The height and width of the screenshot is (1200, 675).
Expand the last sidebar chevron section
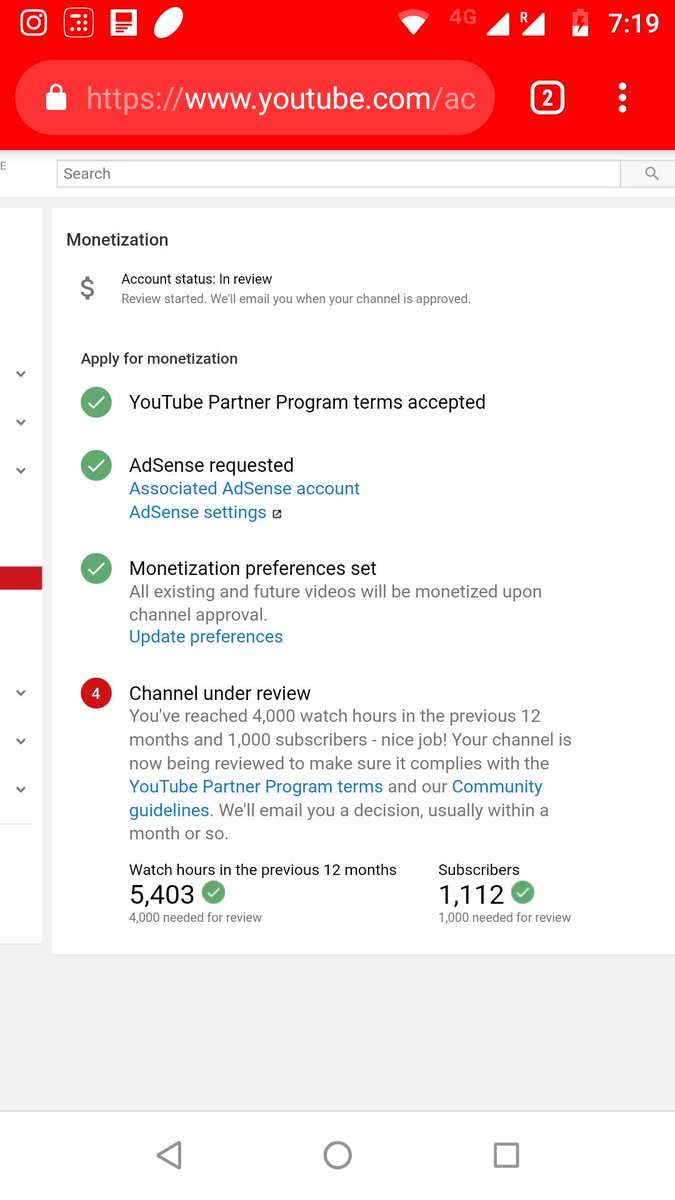click(21, 789)
